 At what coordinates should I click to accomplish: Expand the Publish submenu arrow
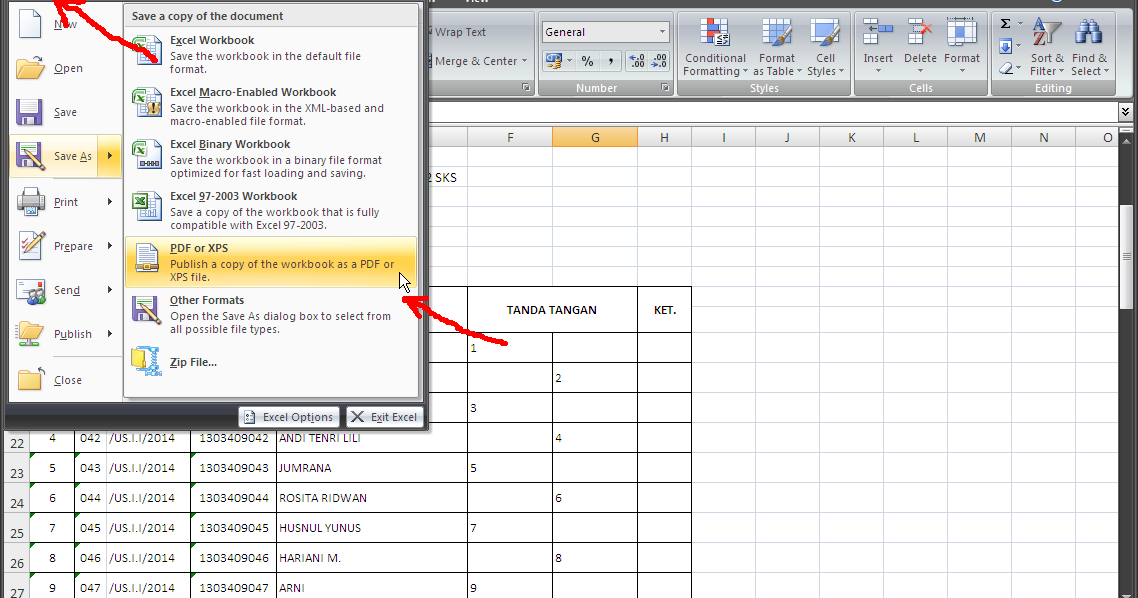click(110, 334)
